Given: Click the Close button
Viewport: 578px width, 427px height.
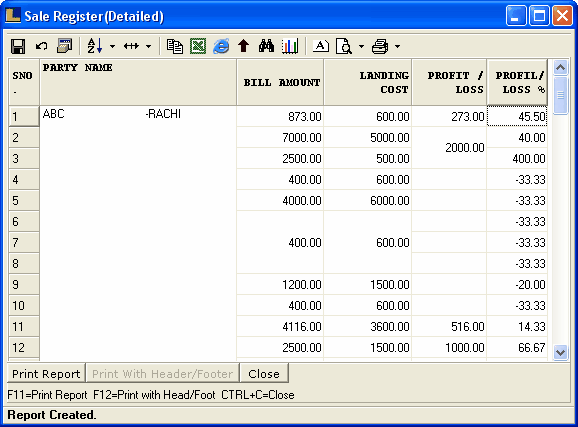Looking at the screenshot, I should (x=264, y=374).
